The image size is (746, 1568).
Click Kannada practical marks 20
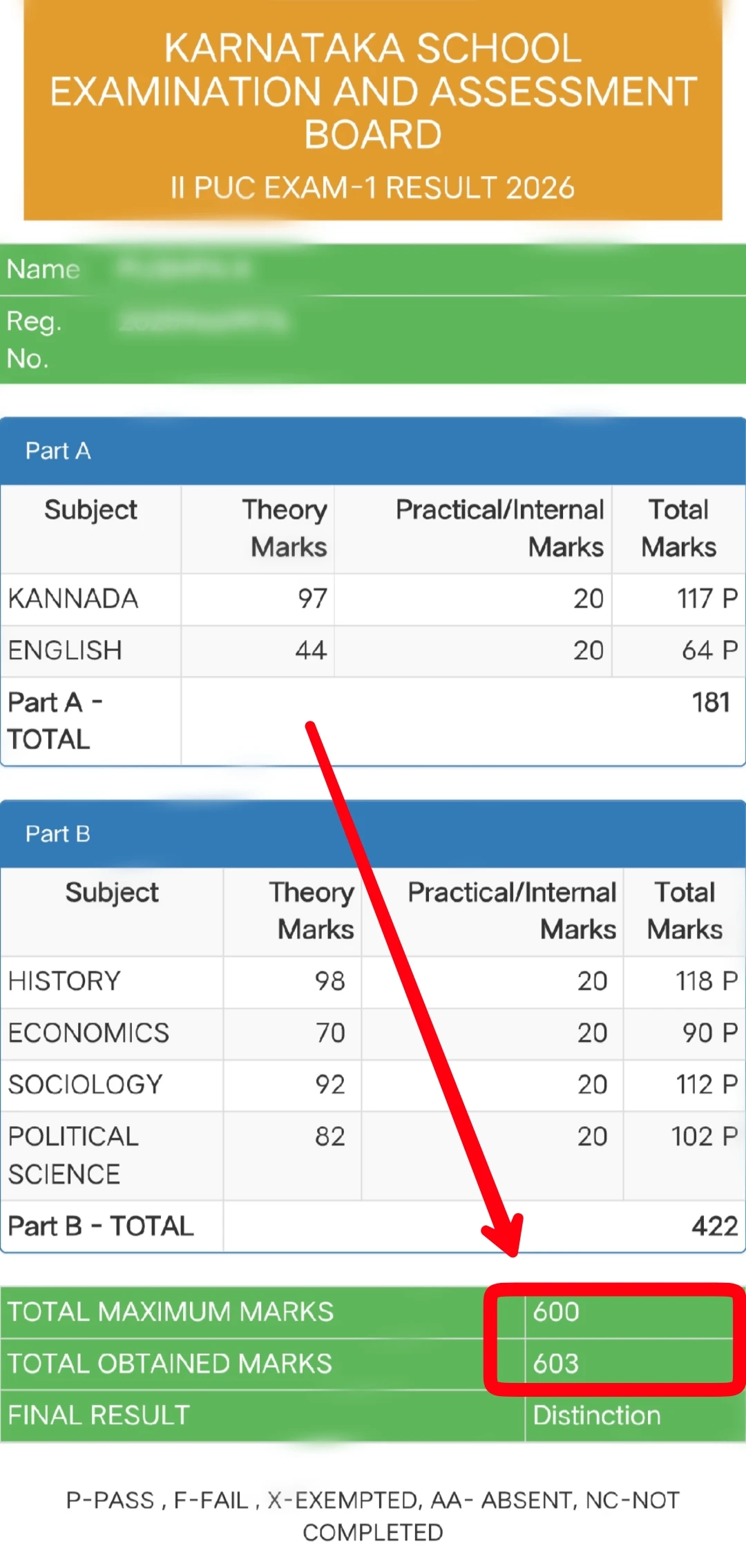pyautogui.click(x=589, y=599)
